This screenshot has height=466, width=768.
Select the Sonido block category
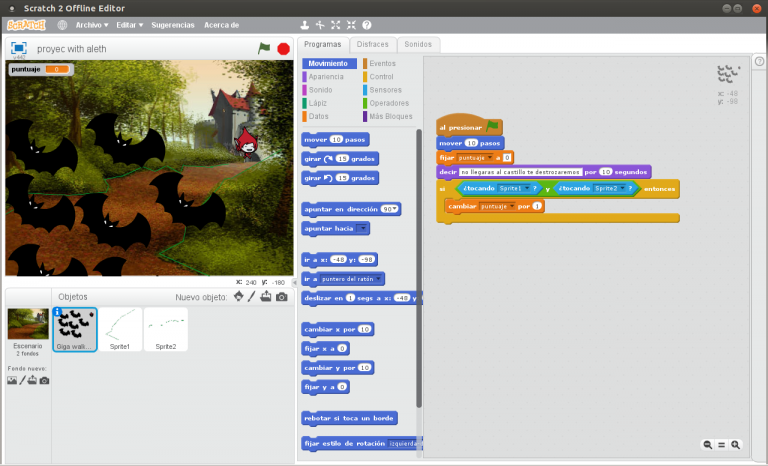click(317, 90)
